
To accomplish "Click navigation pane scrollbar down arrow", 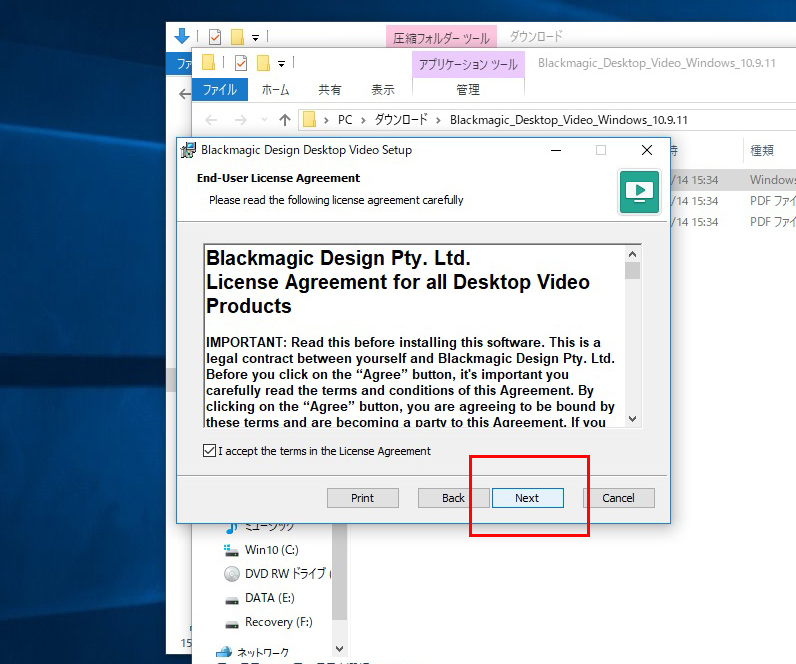I will click(340, 649).
